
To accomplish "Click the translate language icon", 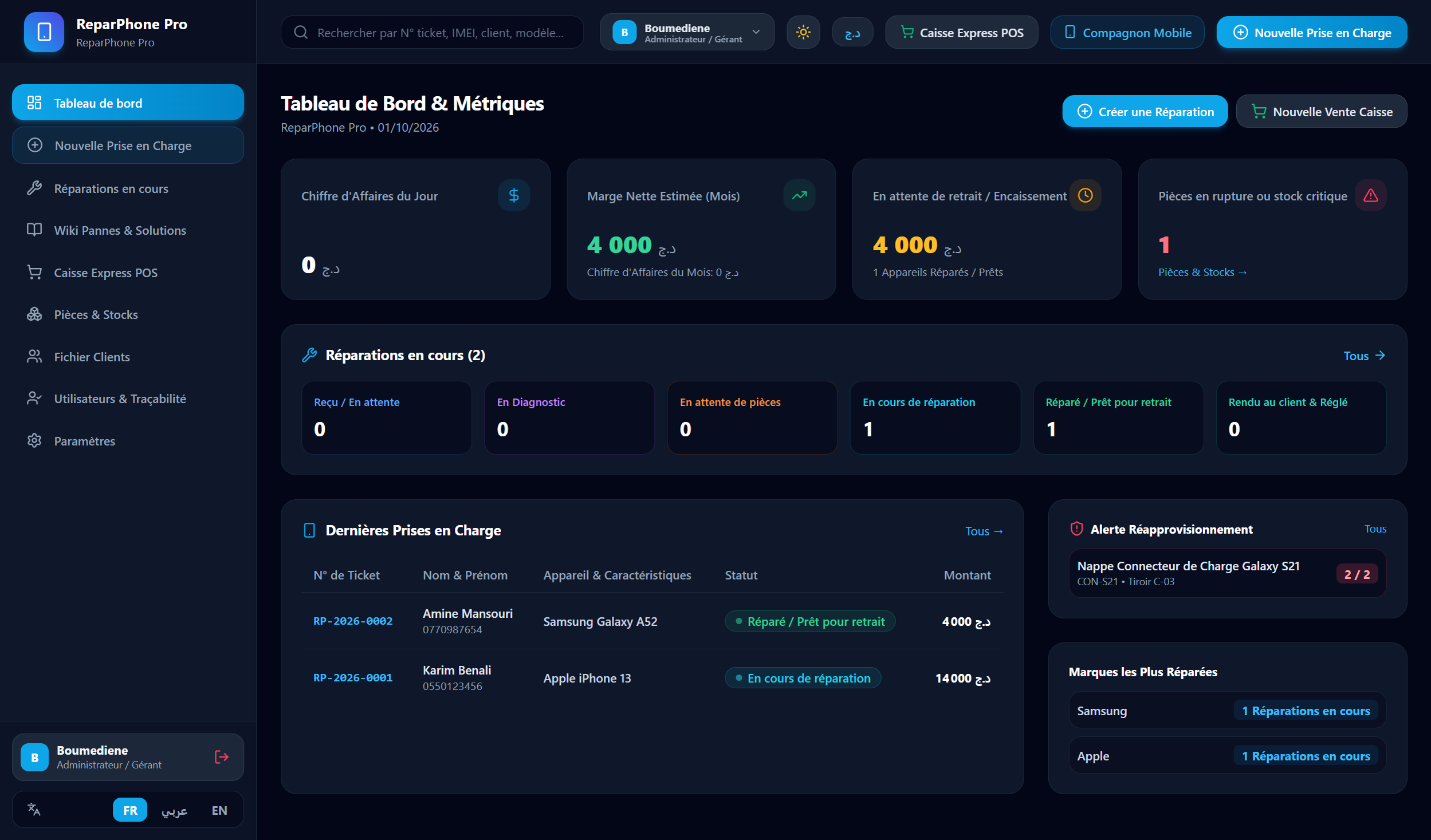I will point(34,809).
